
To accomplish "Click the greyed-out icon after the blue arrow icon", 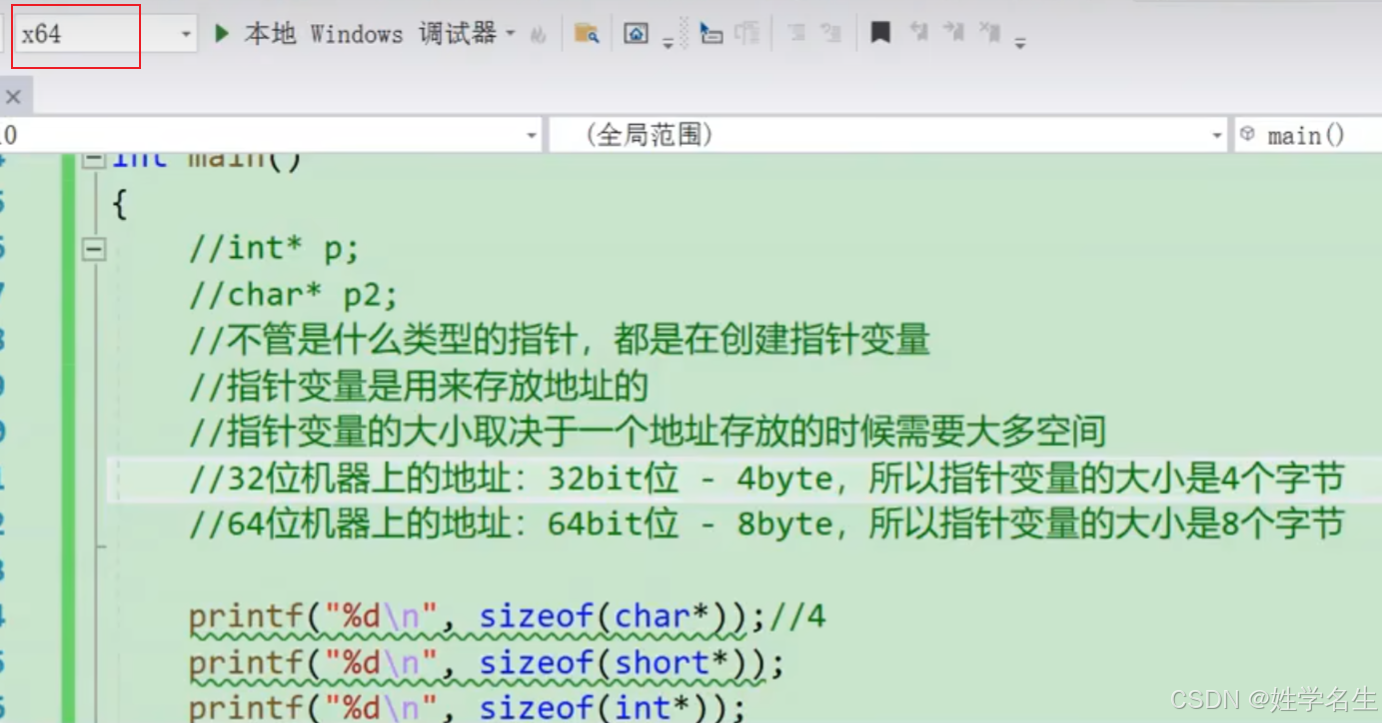I will tap(747, 34).
